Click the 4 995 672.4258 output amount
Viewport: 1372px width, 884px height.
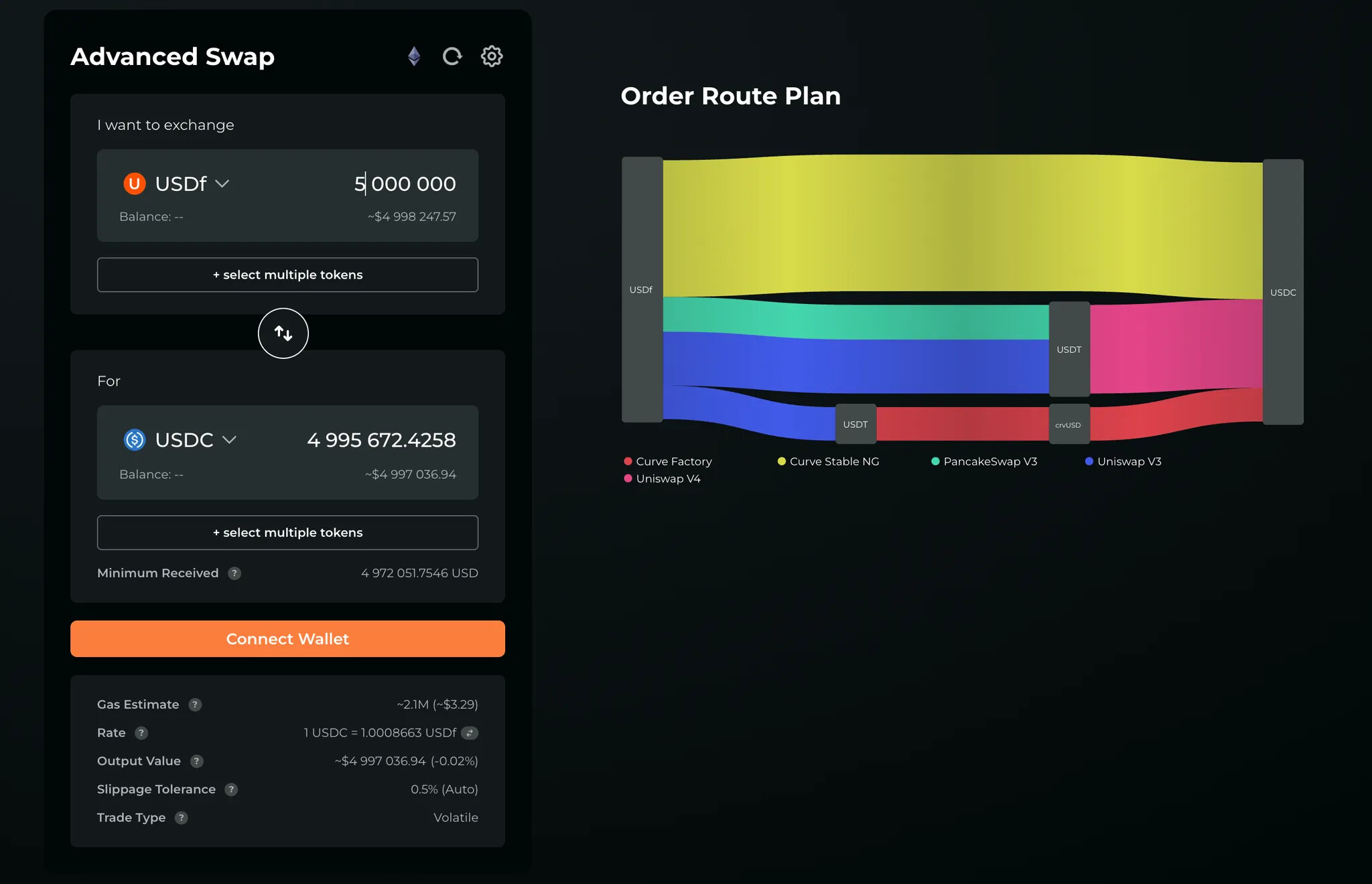381,440
